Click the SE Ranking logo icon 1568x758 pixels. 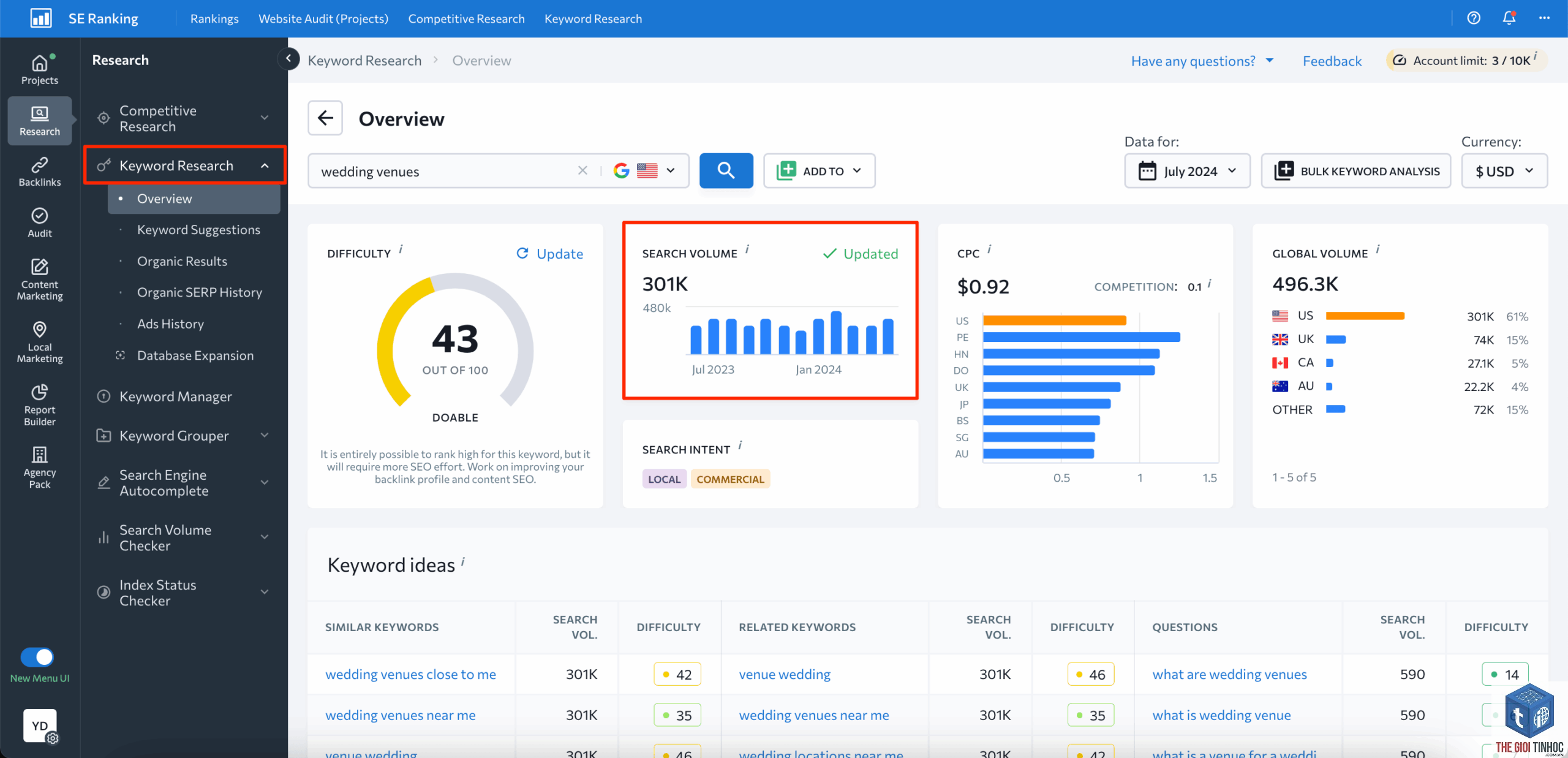pyautogui.click(x=41, y=18)
